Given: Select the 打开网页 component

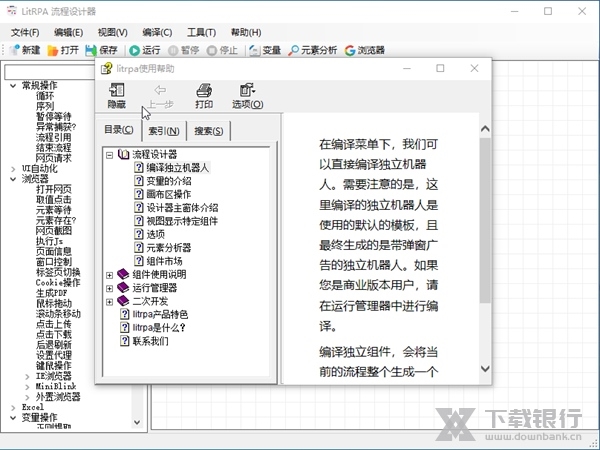Looking at the screenshot, I should [x=54, y=189].
